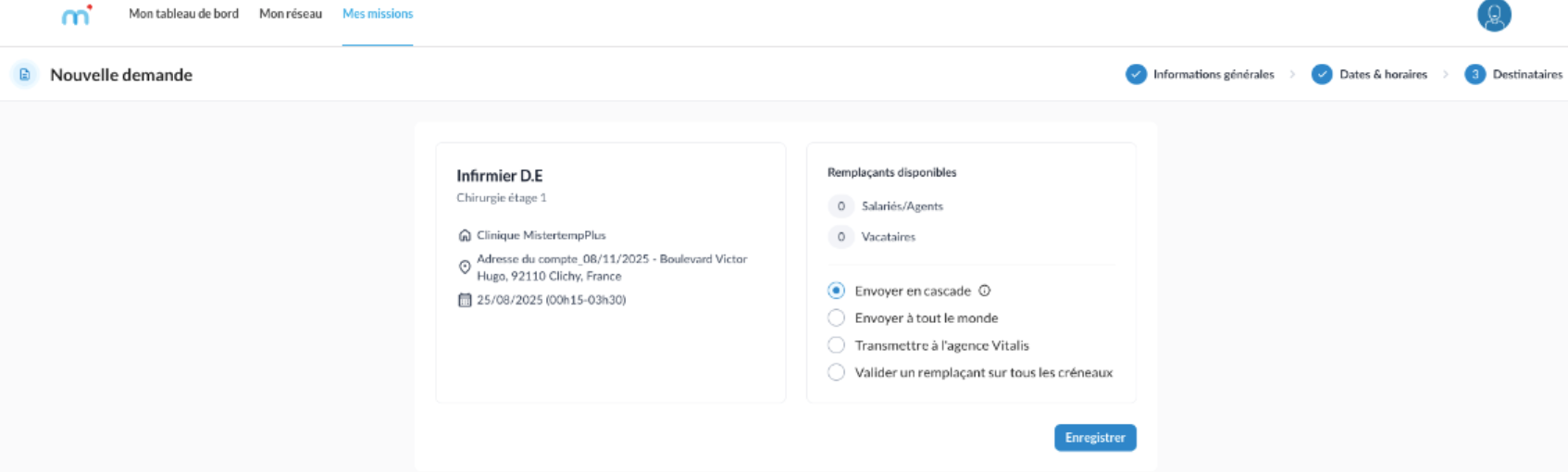Go to Mon réseau
The width and height of the screenshot is (1568, 472).
(291, 14)
